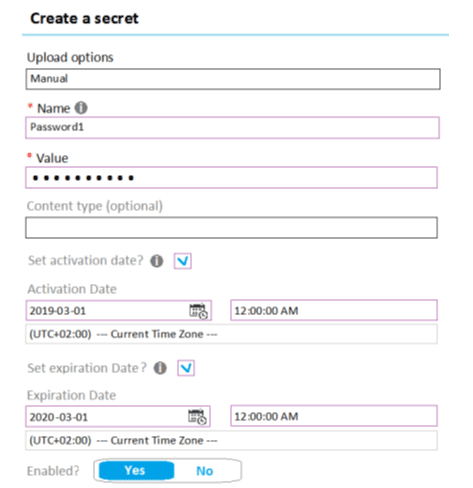Viewport: 473px width, 488px height.
Task: Open the Activation Date calendar picker icon
Action: pos(198,311)
